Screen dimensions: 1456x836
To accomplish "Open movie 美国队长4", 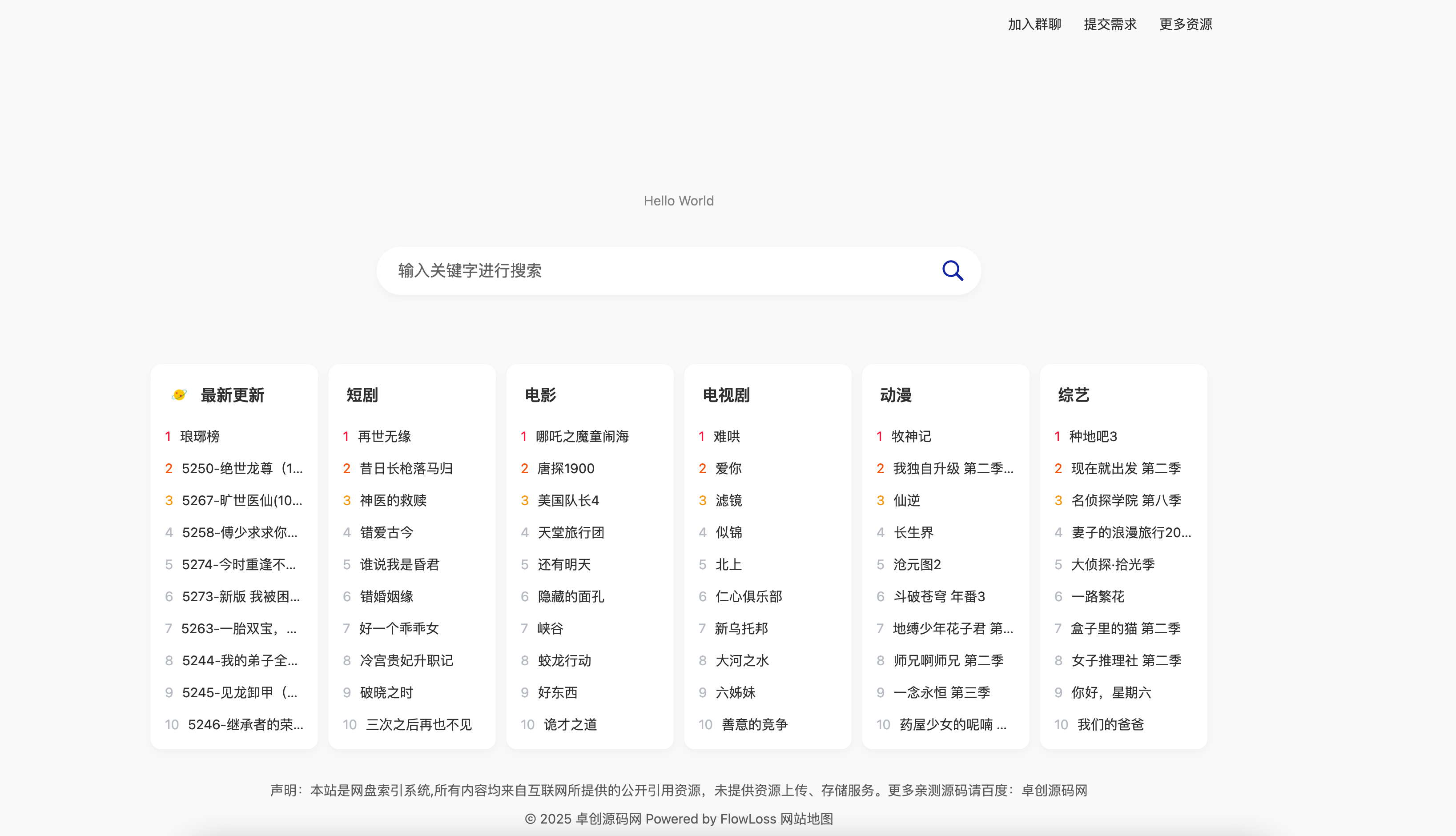I will point(568,501).
